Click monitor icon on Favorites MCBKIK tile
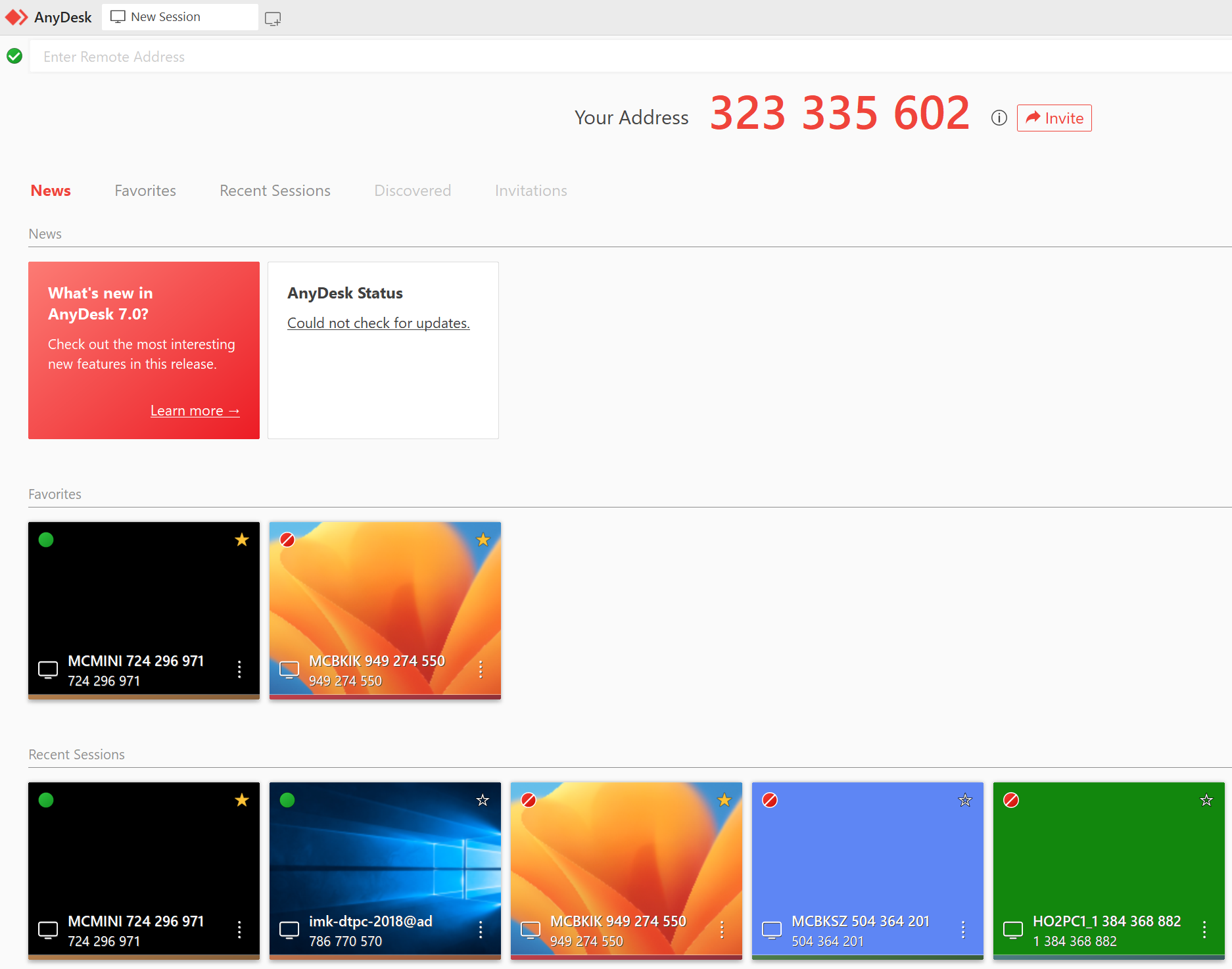The width and height of the screenshot is (1232, 969). [x=289, y=670]
